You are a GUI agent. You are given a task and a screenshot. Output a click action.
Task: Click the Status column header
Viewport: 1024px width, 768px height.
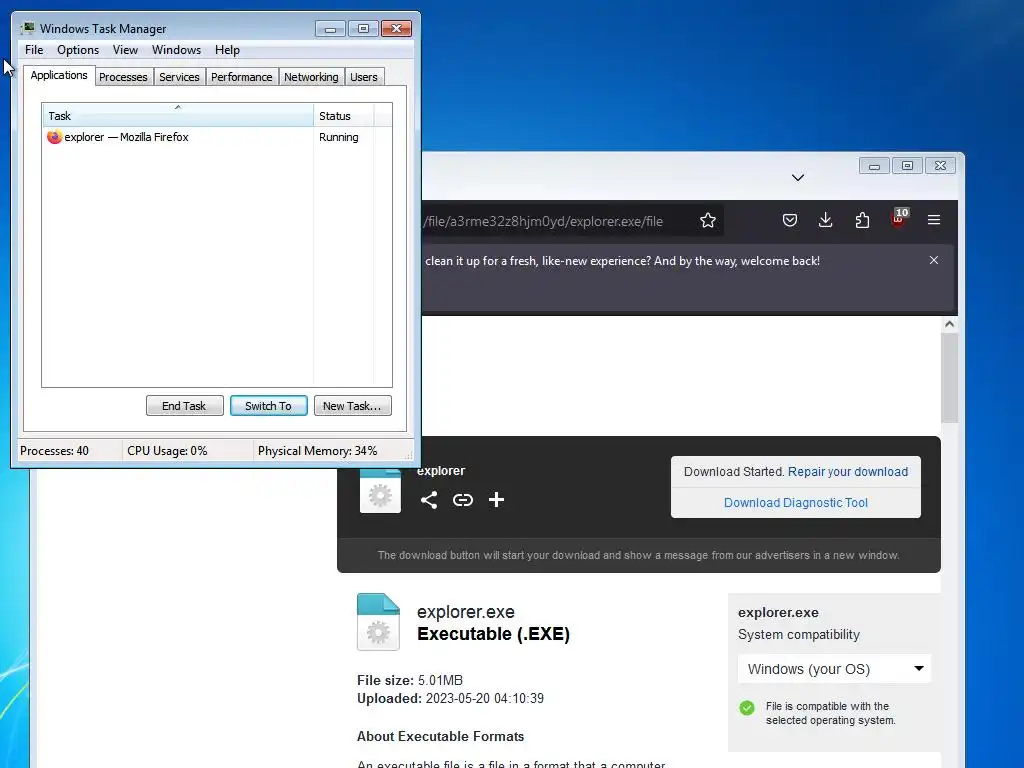coord(343,116)
